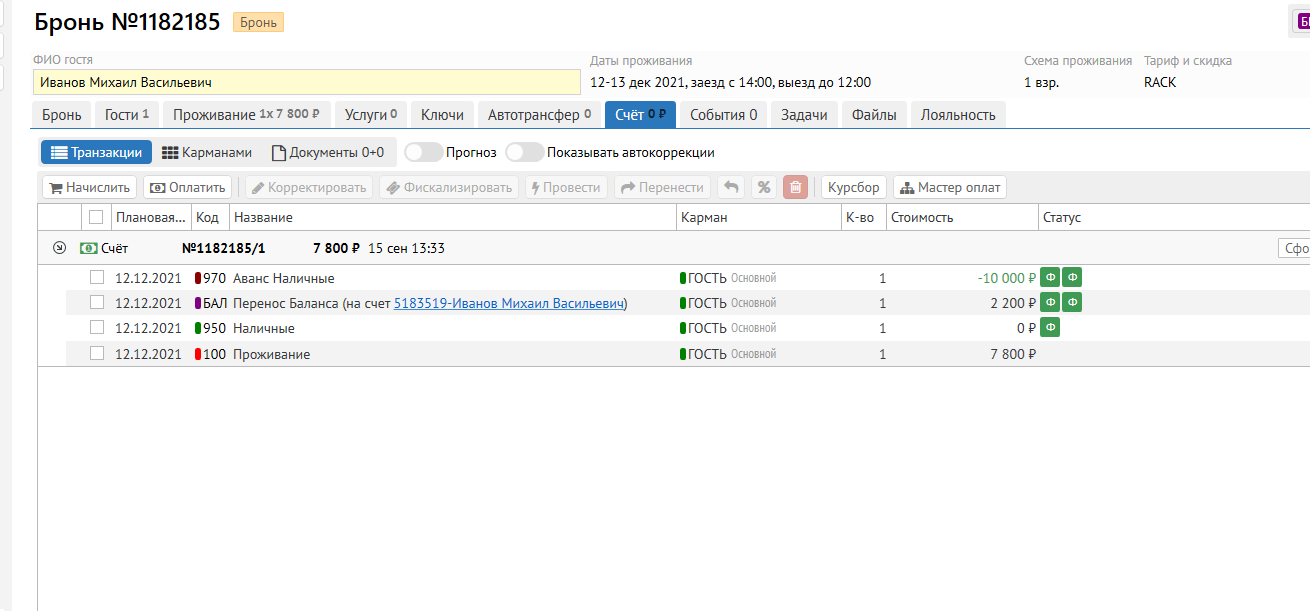Click the percent discount icon
The width and height of the screenshot is (1310, 611).
(x=764, y=187)
